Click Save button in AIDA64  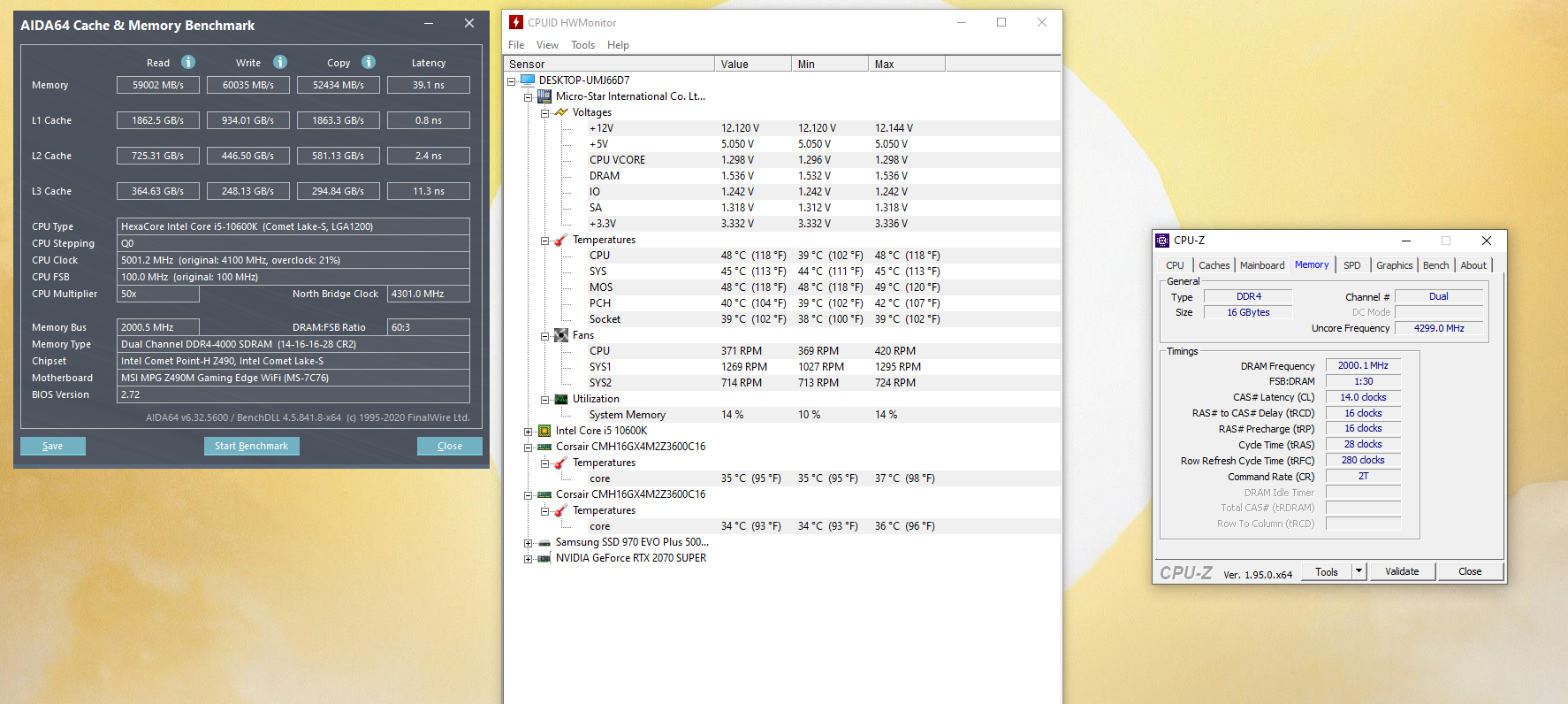(x=53, y=446)
